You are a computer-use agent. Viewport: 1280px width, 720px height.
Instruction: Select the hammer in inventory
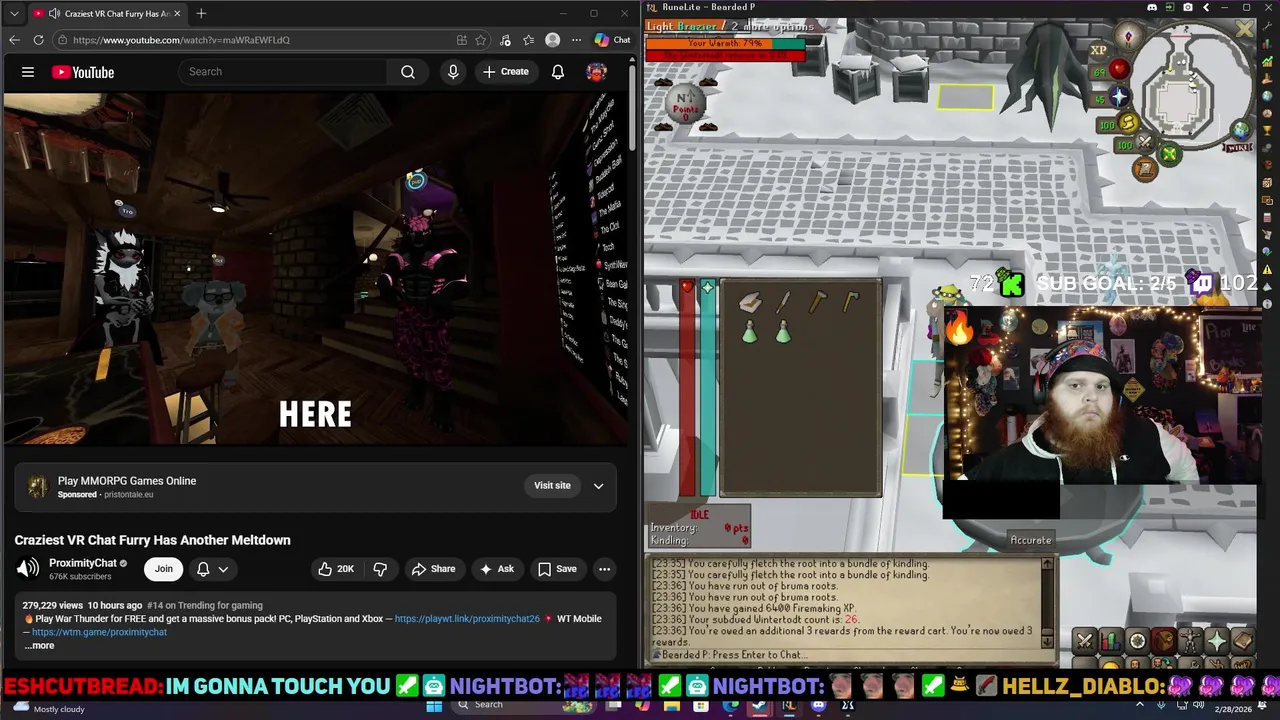click(818, 302)
